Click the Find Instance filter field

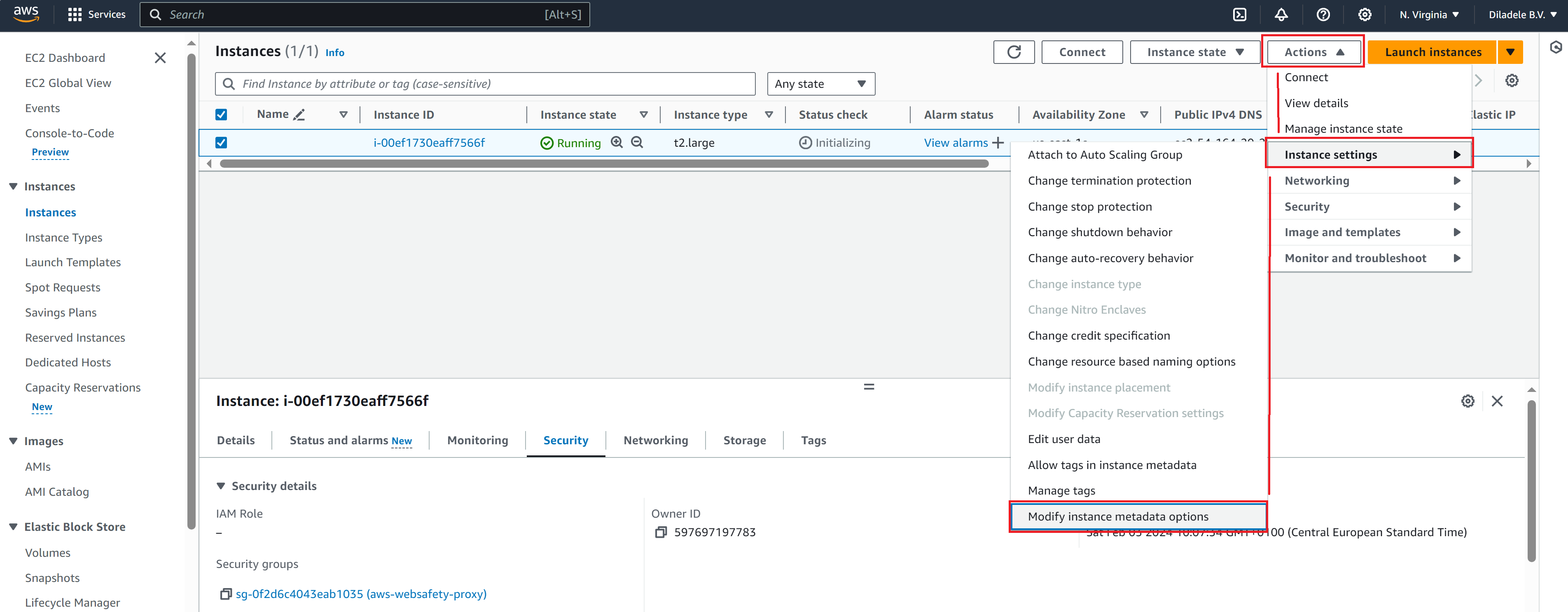(x=485, y=84)
